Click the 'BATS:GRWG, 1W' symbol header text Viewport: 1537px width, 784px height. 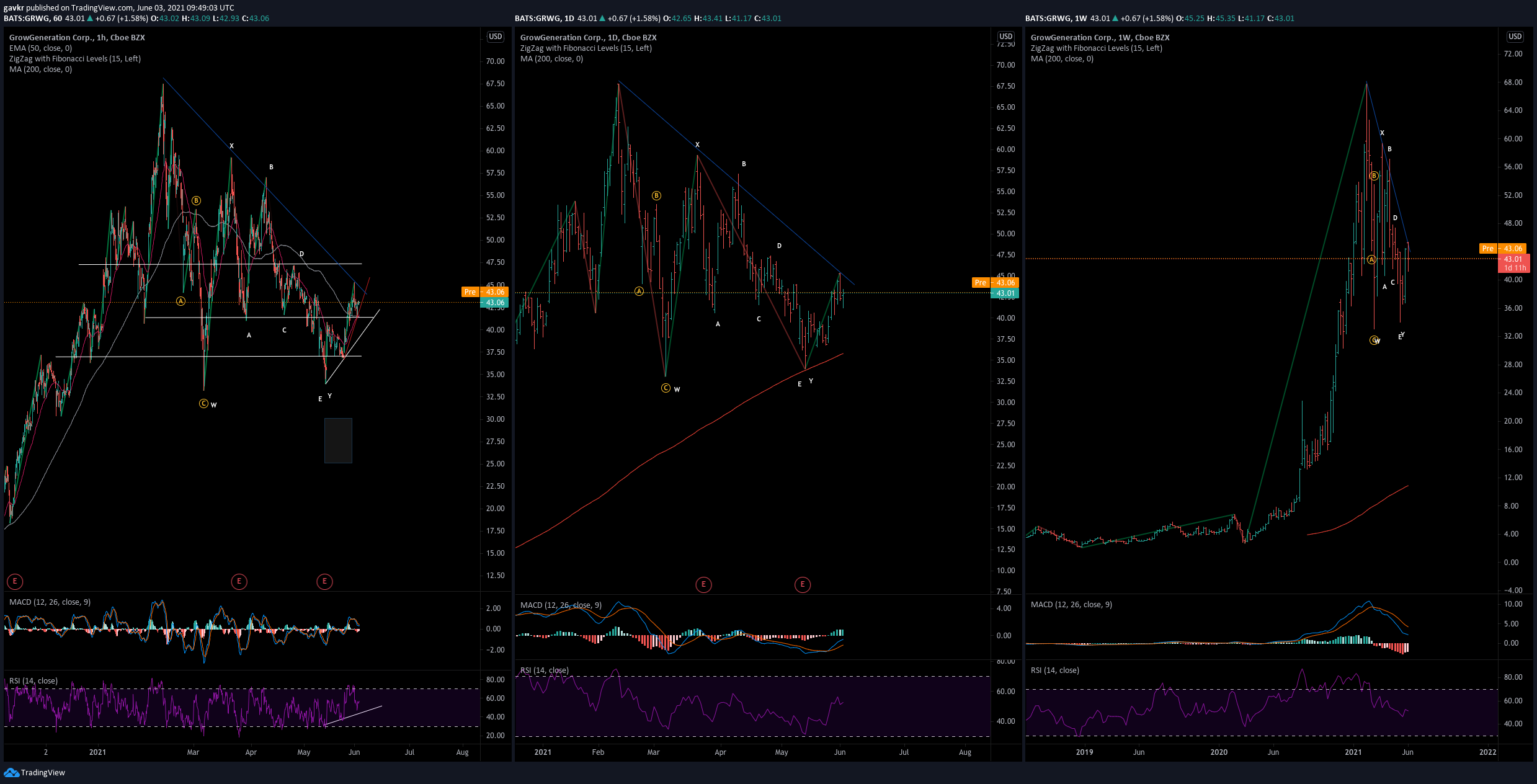click(x=1056, y=18)
